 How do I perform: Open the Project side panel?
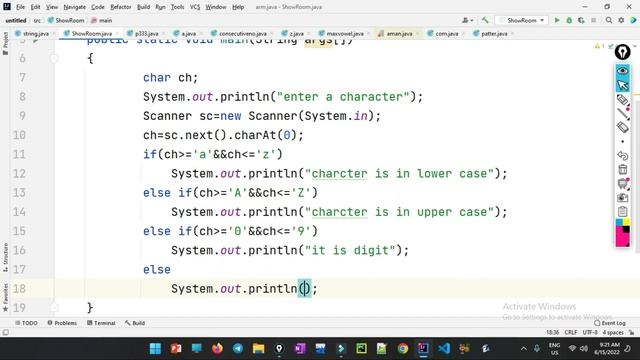(x=5, y=43)
